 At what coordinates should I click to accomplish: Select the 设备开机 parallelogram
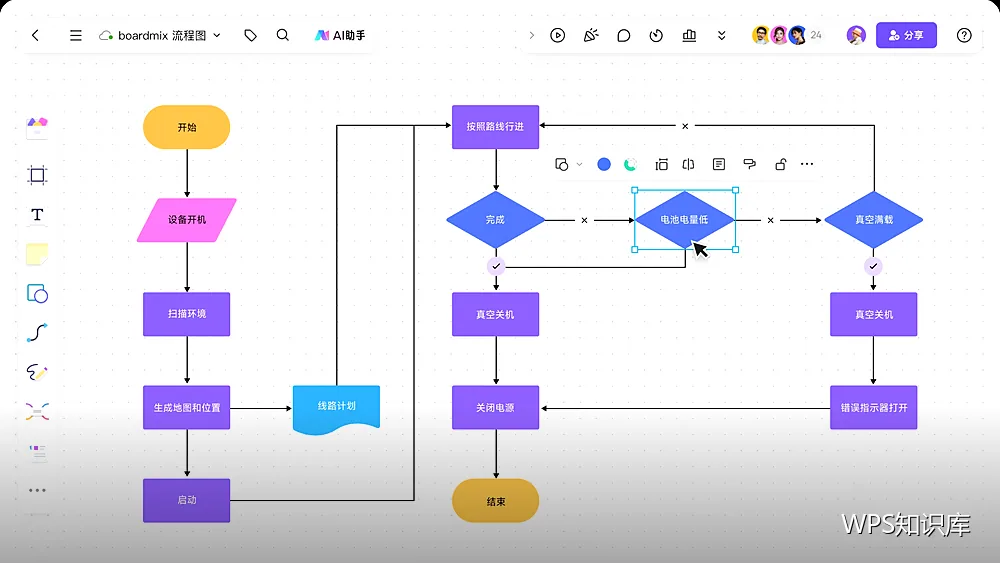coord(187,220)
